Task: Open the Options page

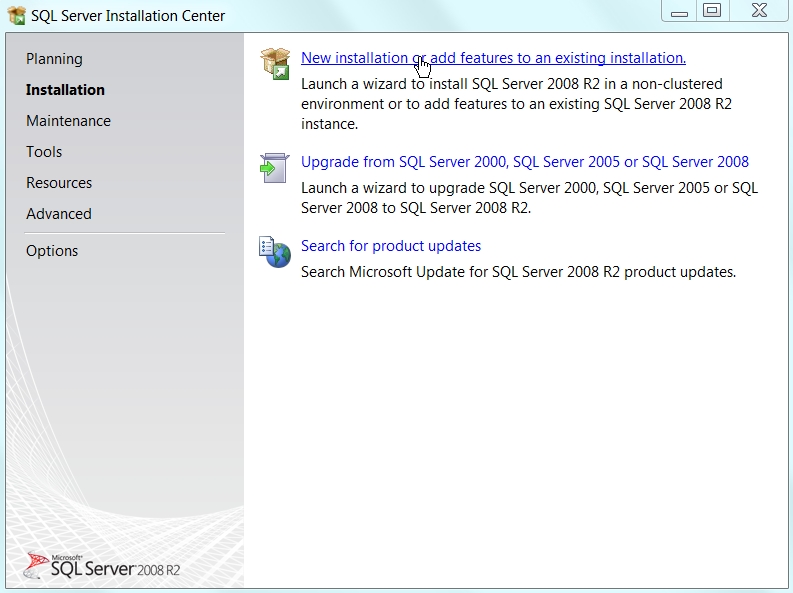Action: pyautogui.click(x=52, y=251)
